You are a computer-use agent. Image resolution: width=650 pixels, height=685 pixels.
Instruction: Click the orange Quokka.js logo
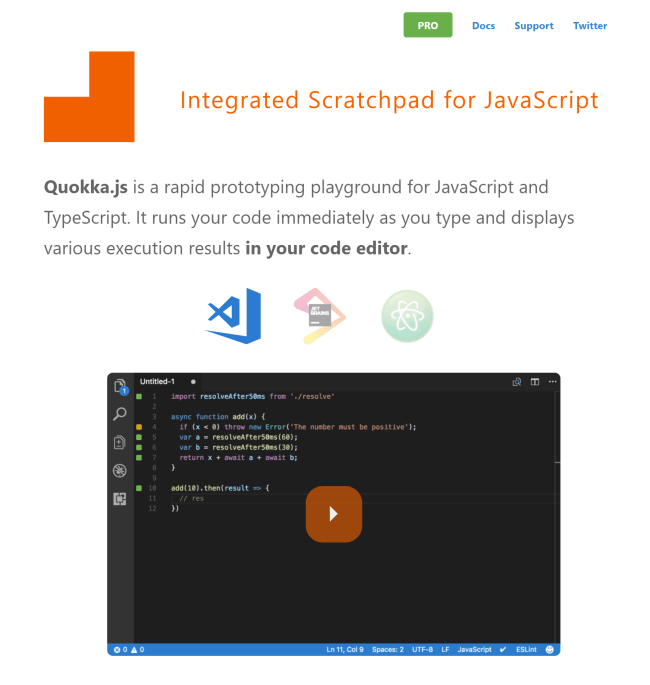click(88, 97)
